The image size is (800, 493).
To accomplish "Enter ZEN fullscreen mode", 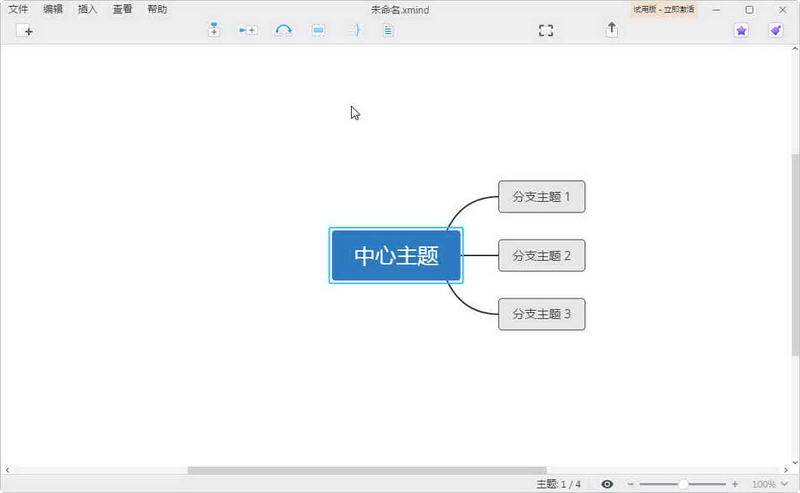I will (x=546, y=31).
